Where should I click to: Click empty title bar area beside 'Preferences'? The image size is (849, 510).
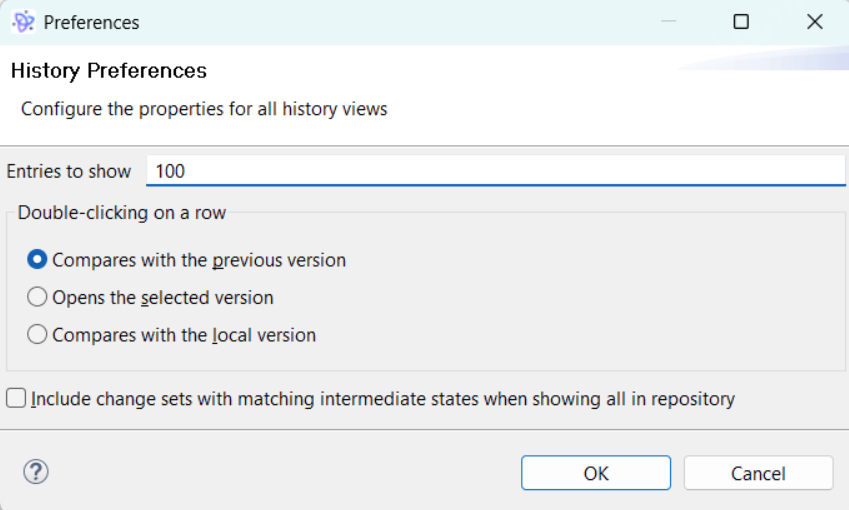pyautogui.click(x=400, y=22)
